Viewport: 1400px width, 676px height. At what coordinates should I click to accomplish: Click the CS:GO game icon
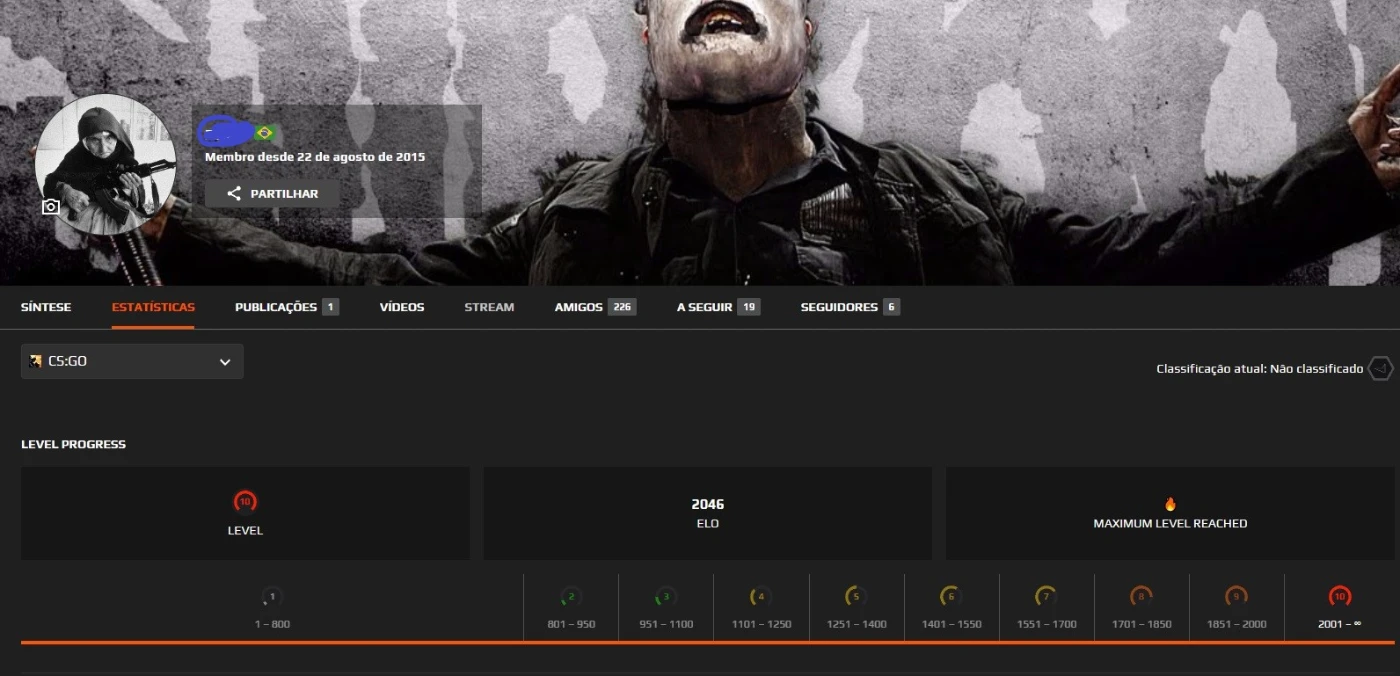(x=36, y=361)
